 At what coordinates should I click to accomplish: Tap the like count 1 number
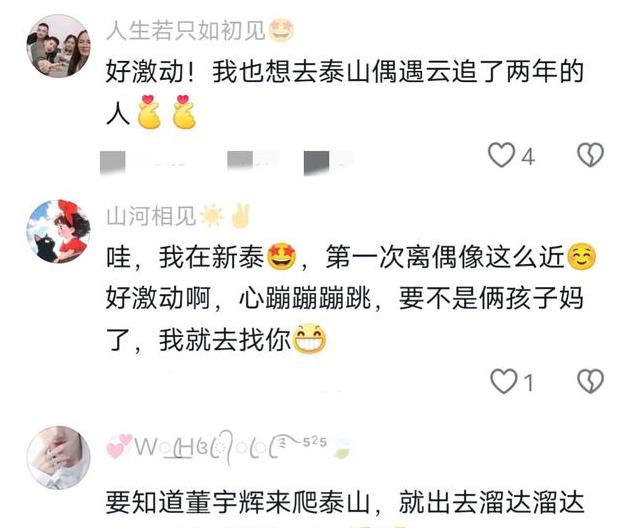pos(528,383)
